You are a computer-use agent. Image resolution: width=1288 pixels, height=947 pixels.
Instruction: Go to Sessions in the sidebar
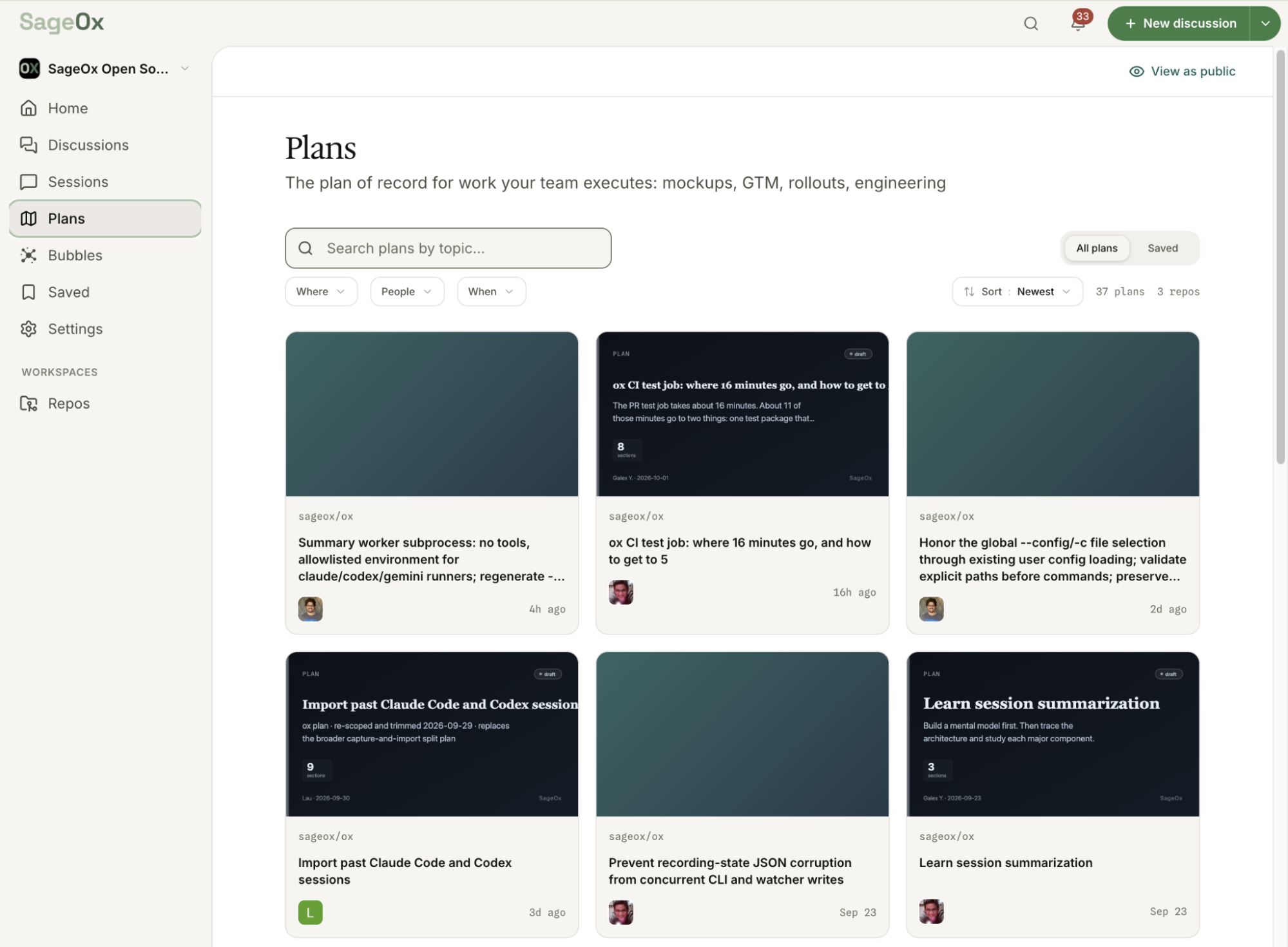(106, 182)
